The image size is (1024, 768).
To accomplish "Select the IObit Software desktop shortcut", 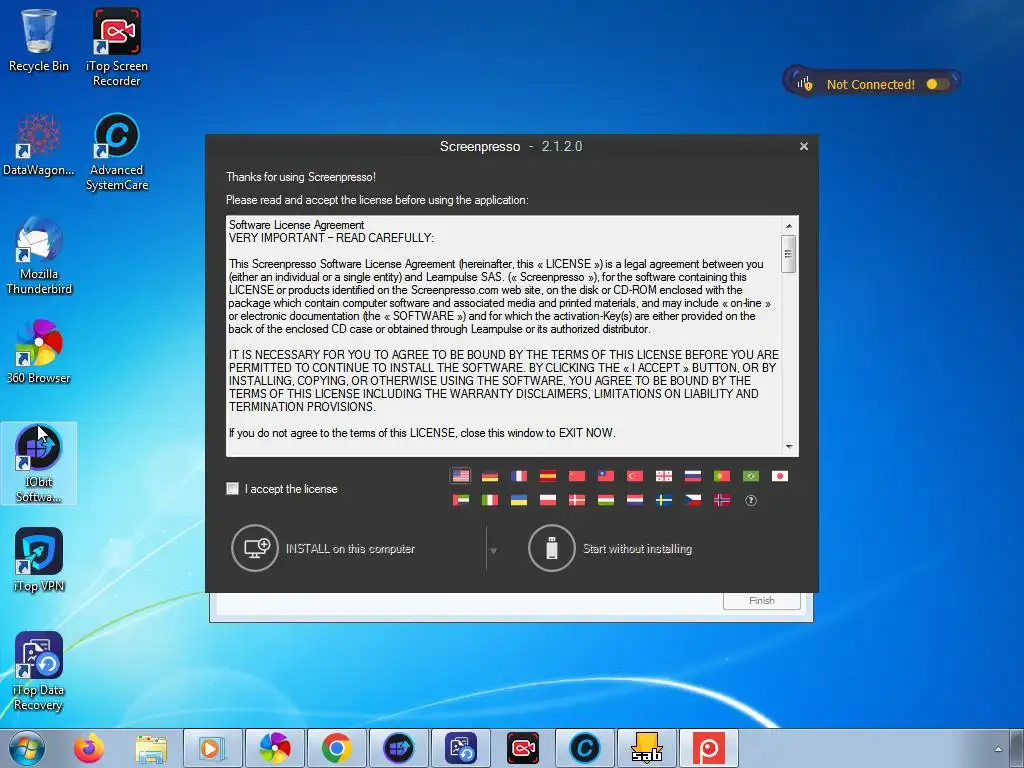I will (39, 464).
